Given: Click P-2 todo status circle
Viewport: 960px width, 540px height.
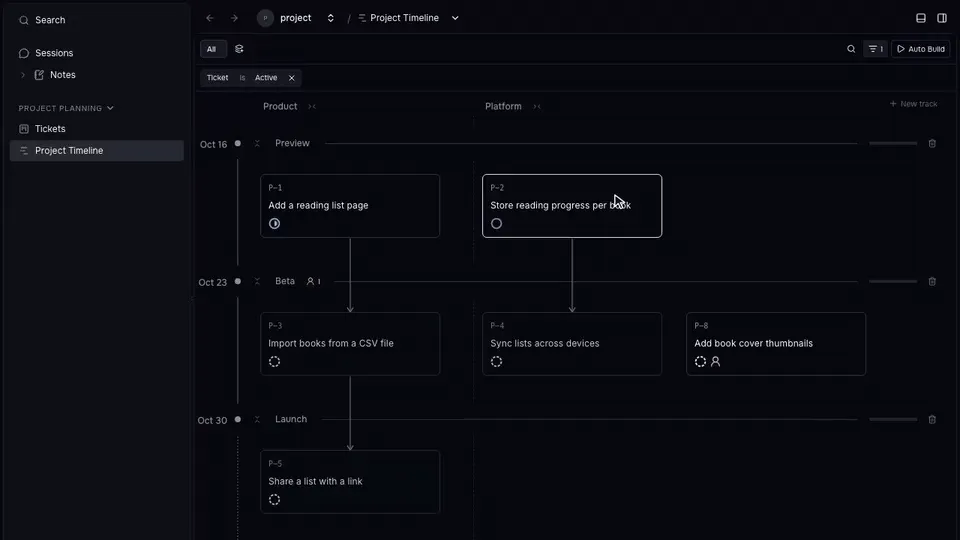Looking at the screenshot, I should (x=497, y=224).
